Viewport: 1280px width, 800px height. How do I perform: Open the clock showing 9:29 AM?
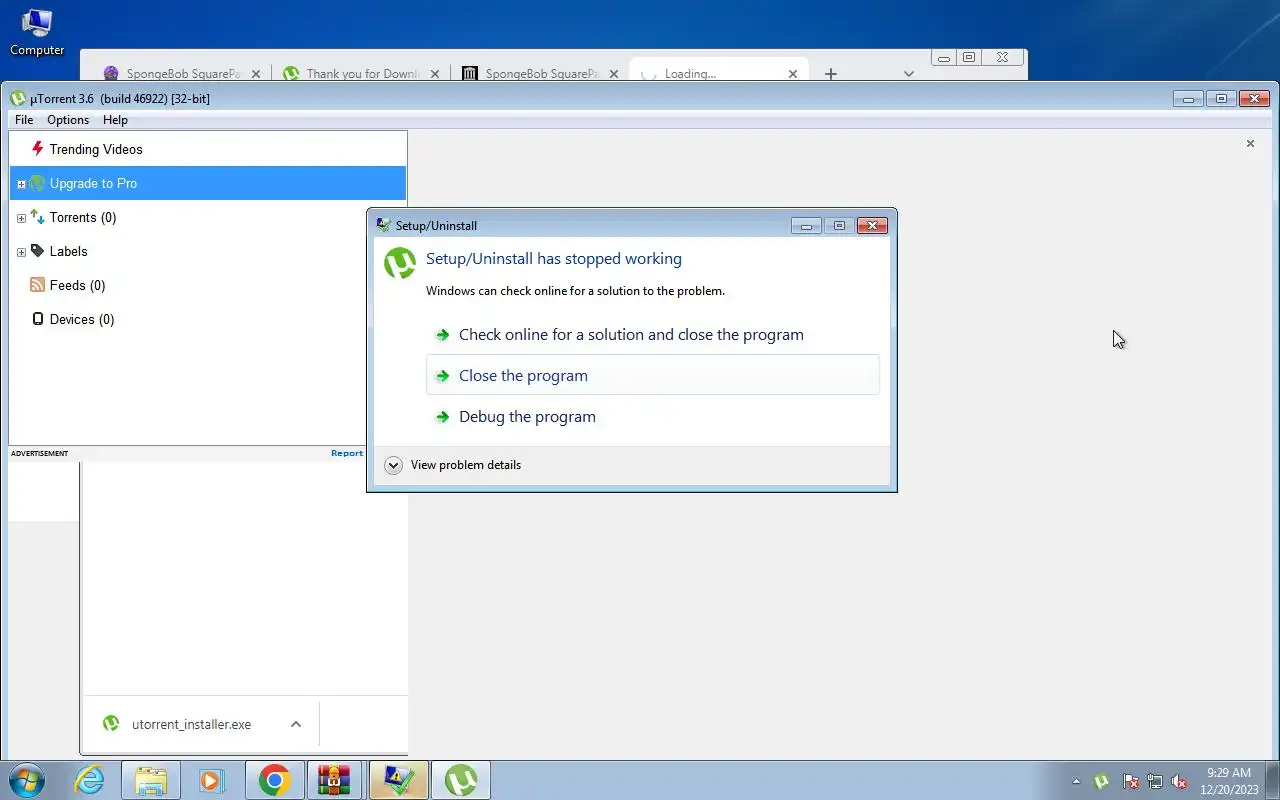point(1229,780)
